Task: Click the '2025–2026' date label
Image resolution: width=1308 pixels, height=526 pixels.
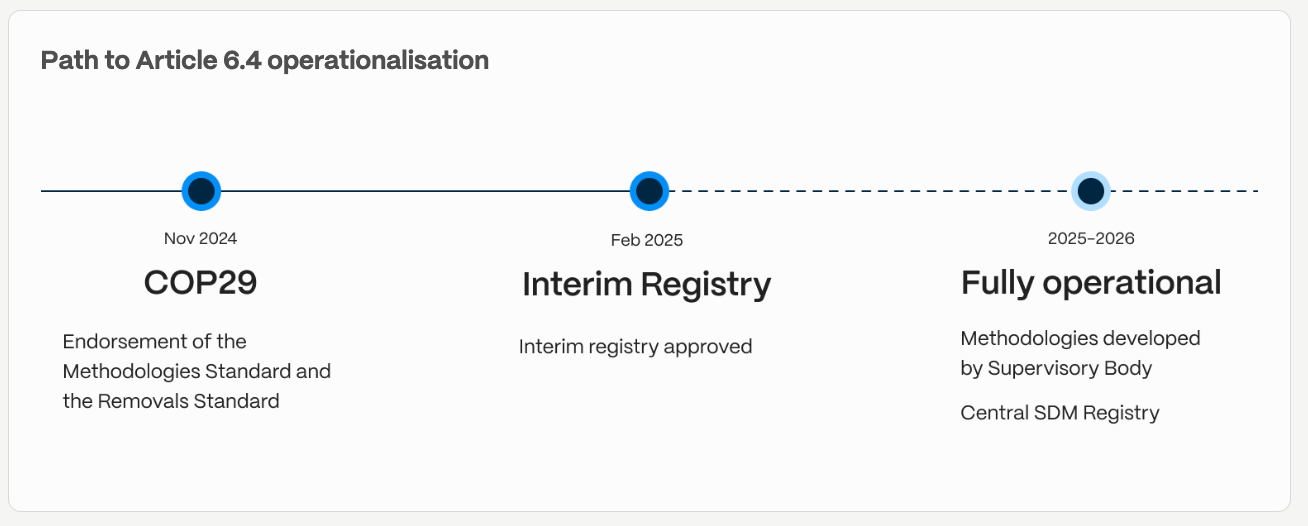Action: pos(1091,238)
